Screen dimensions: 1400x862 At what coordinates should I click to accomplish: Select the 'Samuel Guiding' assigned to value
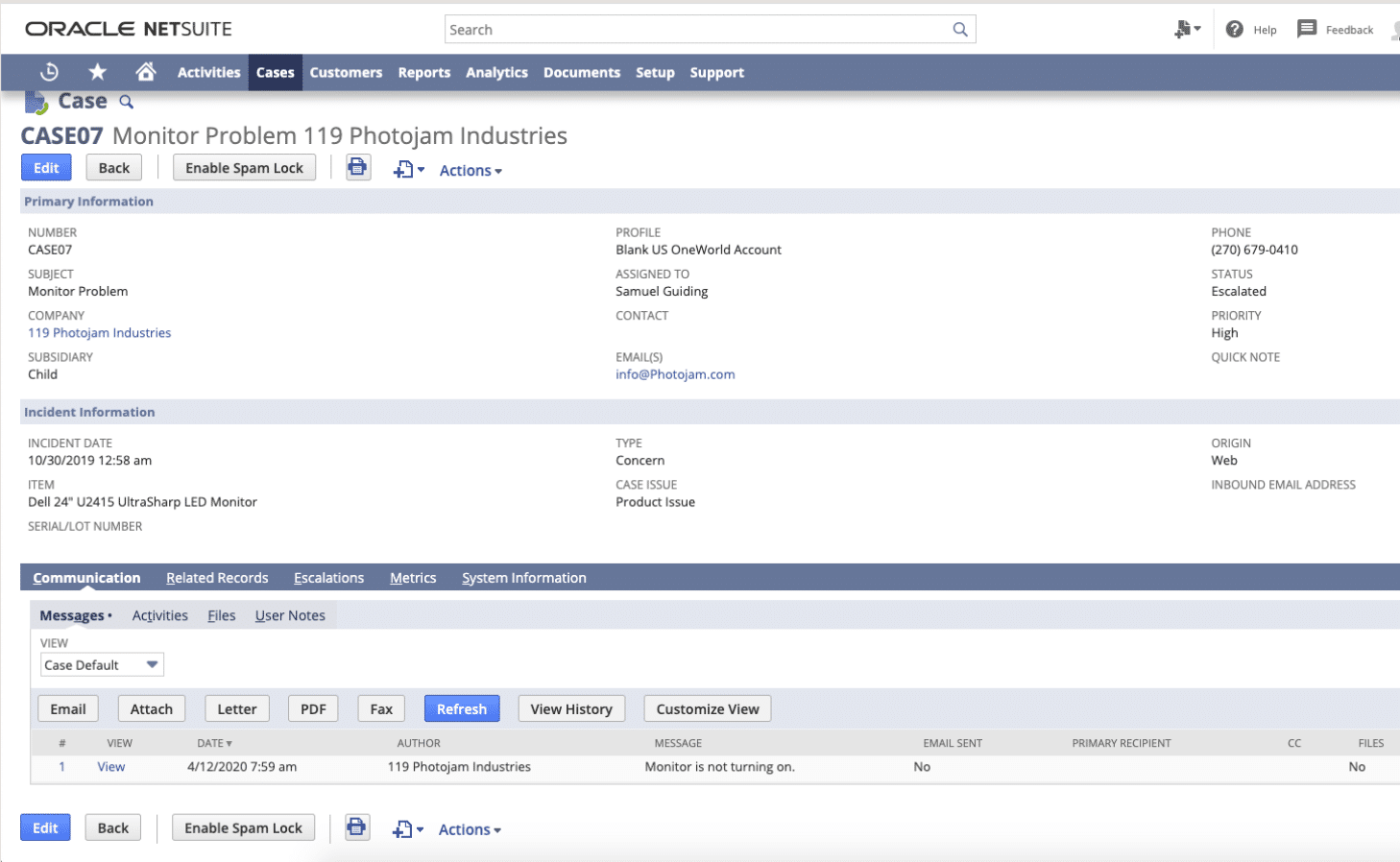(x=662, y=291)
